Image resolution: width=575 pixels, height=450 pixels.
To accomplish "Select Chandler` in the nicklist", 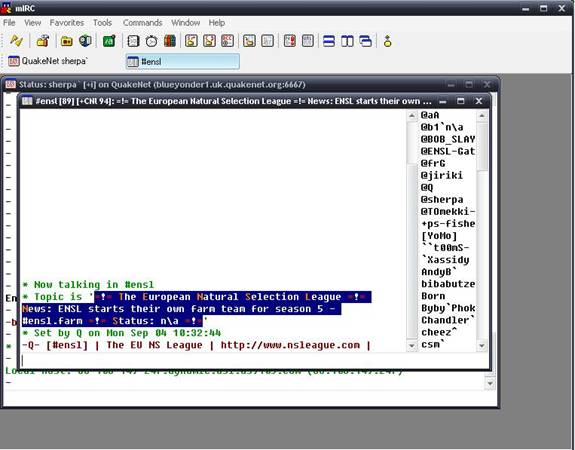I will pos(448,321).
